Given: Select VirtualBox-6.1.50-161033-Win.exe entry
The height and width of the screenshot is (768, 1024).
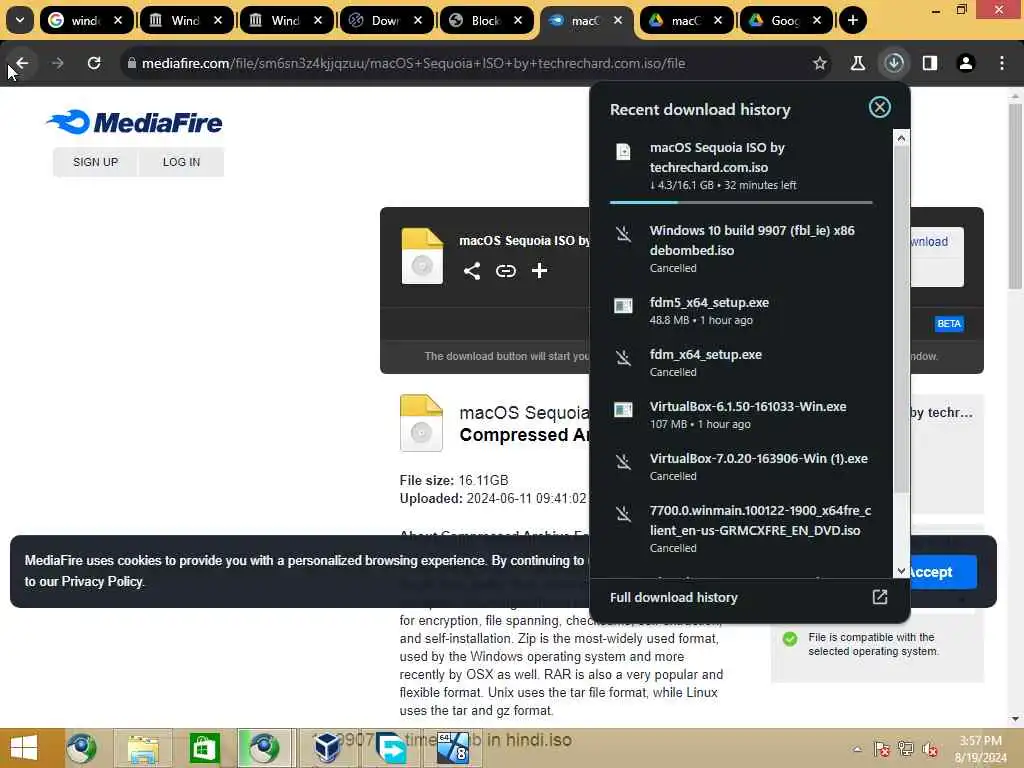Looking at the screenshot, I should pos(741,415).
